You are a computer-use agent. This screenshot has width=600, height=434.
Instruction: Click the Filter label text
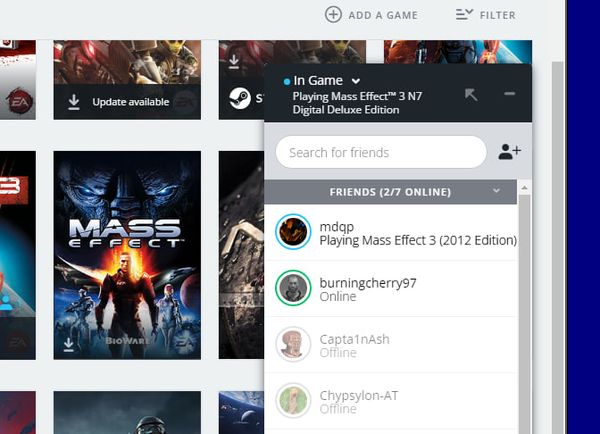click(x=497, y=15)
